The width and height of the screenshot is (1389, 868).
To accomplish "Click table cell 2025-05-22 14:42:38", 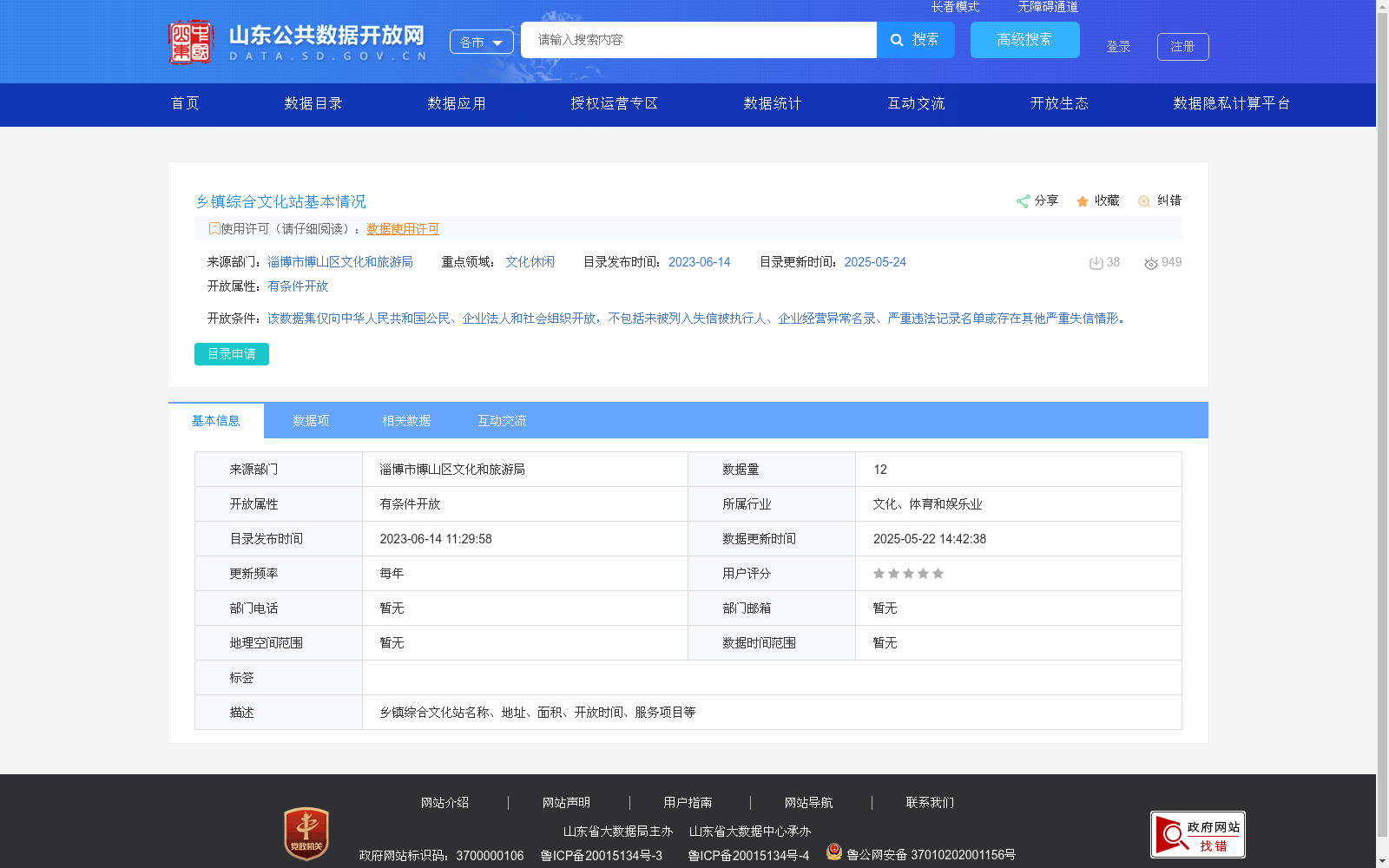I will click(x=930, y=539).
